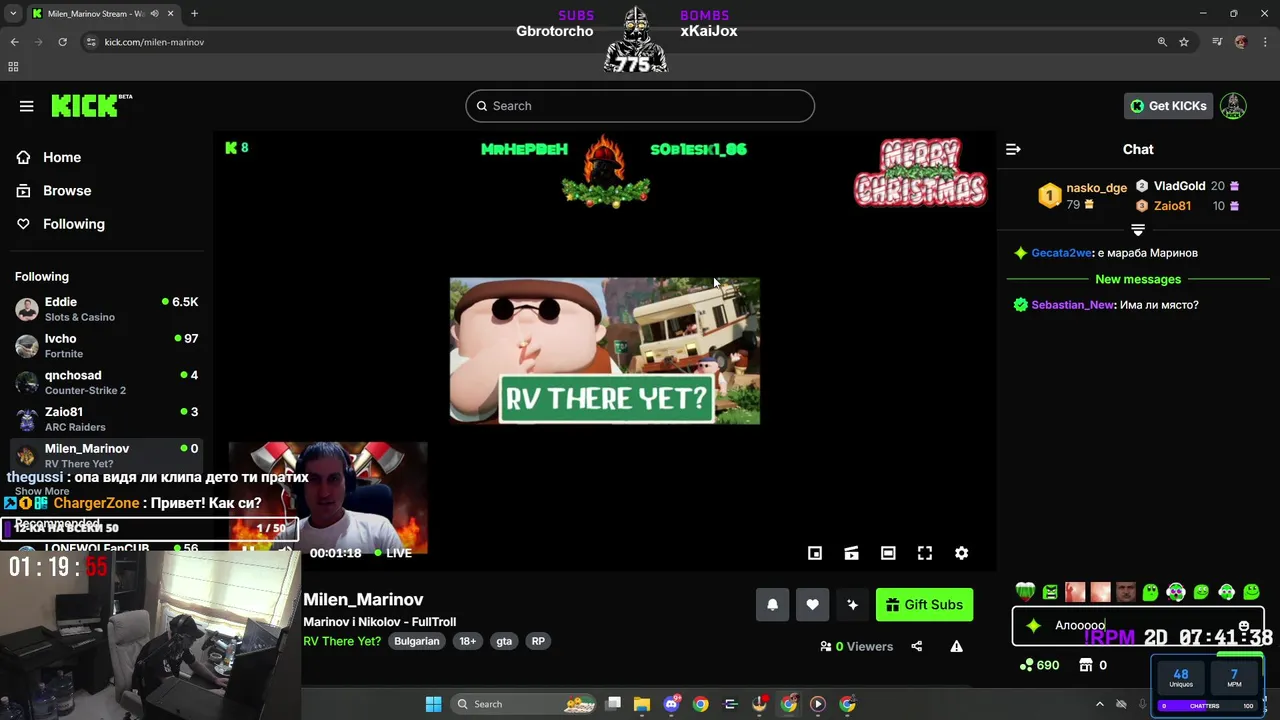1280x720 pixels.
Task: Insert the angry green face emote
Action: pos(1050,592)
